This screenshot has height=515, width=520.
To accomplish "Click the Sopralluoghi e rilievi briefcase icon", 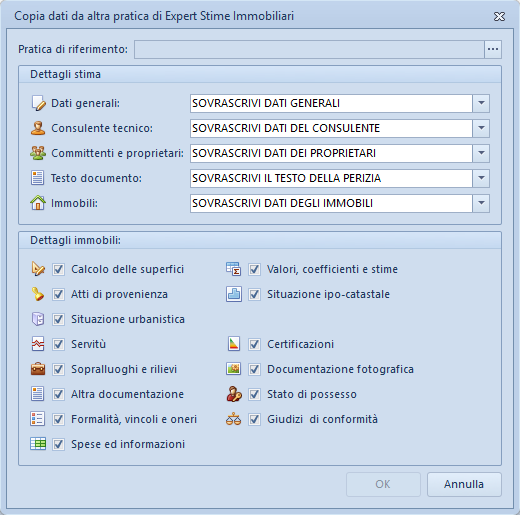I will pos(38,369).
